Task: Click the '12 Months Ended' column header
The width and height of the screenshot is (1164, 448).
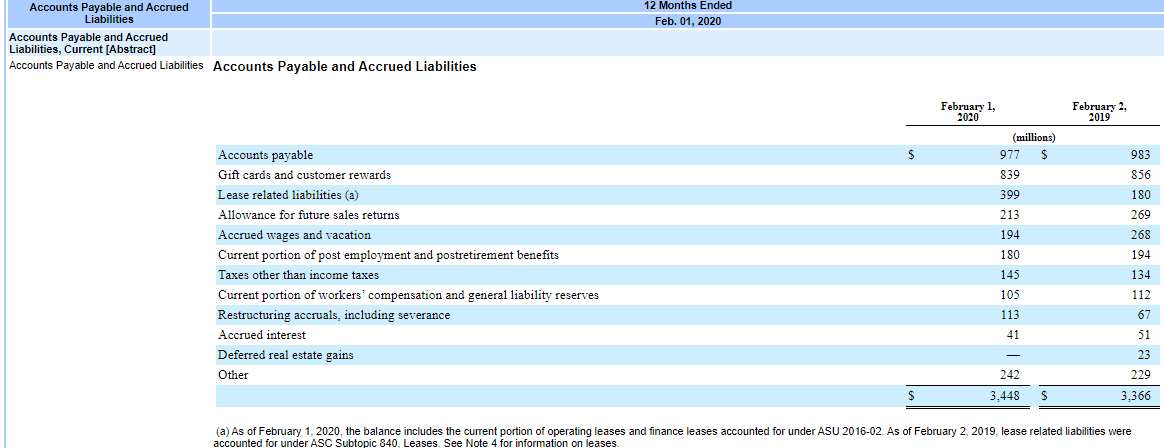Action: pos(687,6)
